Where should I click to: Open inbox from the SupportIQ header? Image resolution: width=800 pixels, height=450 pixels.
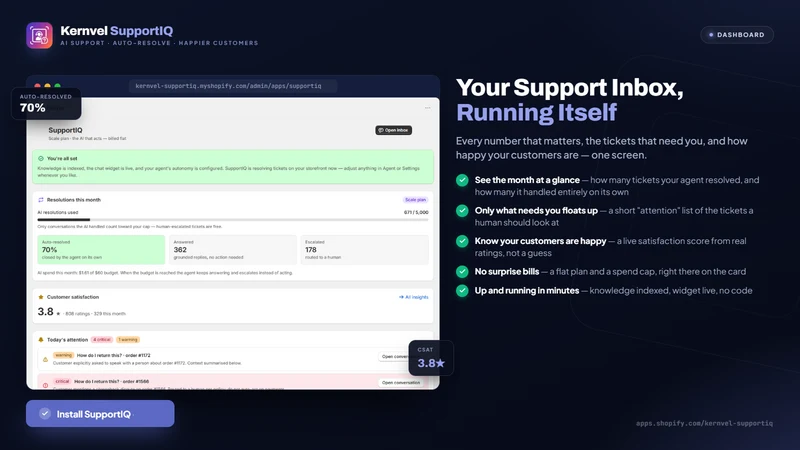393,130
